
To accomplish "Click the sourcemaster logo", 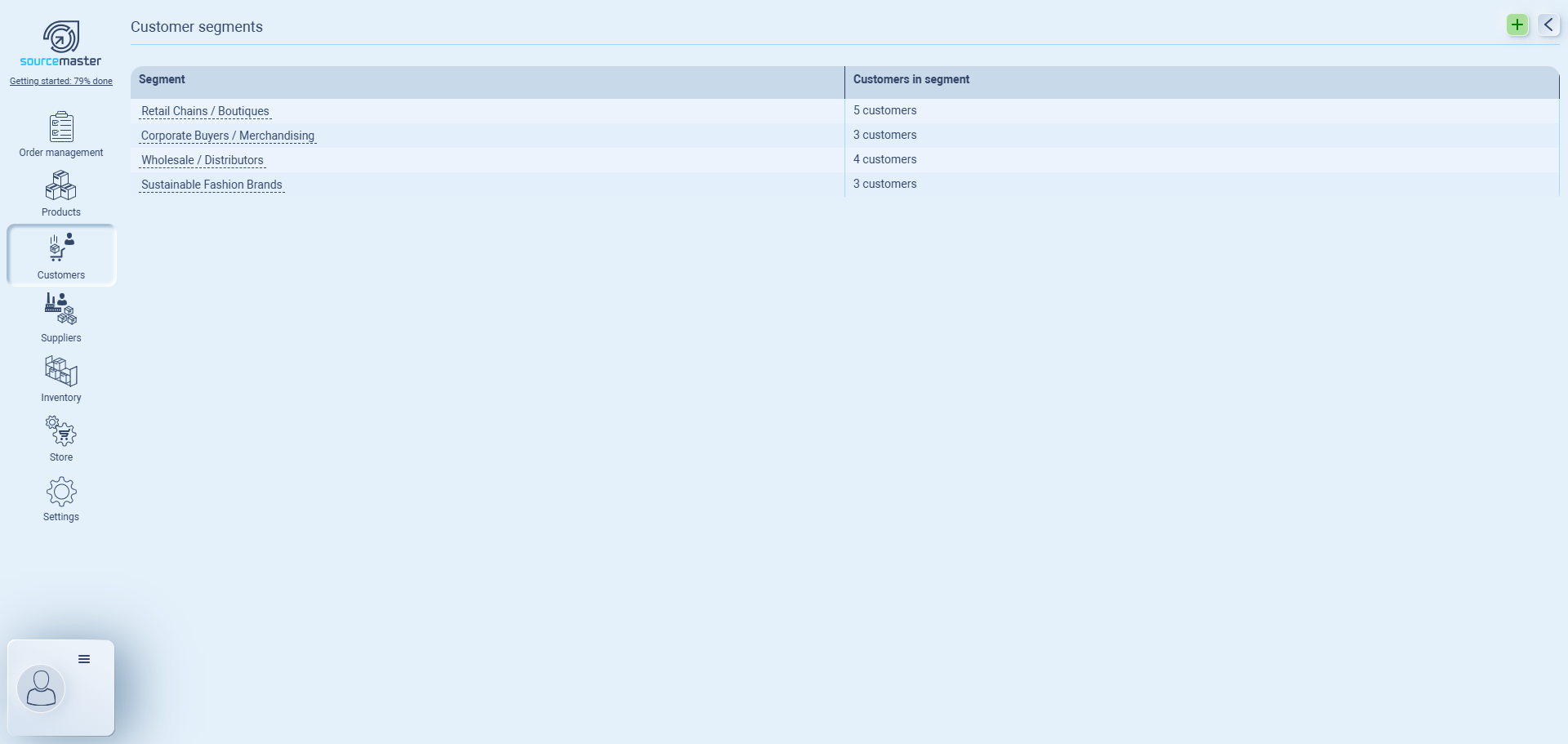I will tap(61, 44).
